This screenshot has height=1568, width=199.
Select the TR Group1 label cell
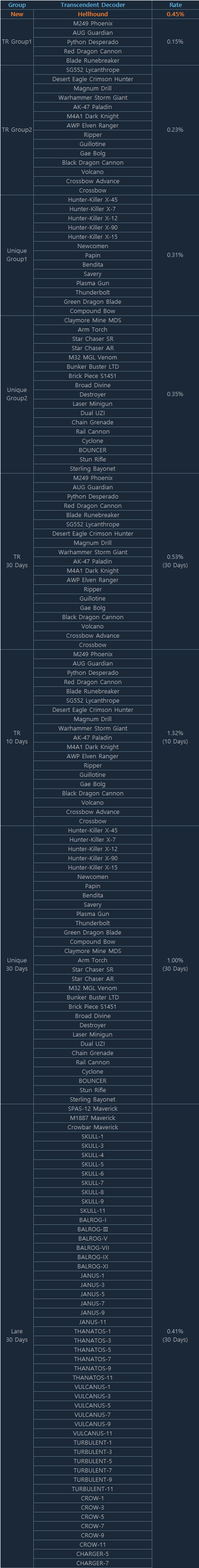pos(17,42)
